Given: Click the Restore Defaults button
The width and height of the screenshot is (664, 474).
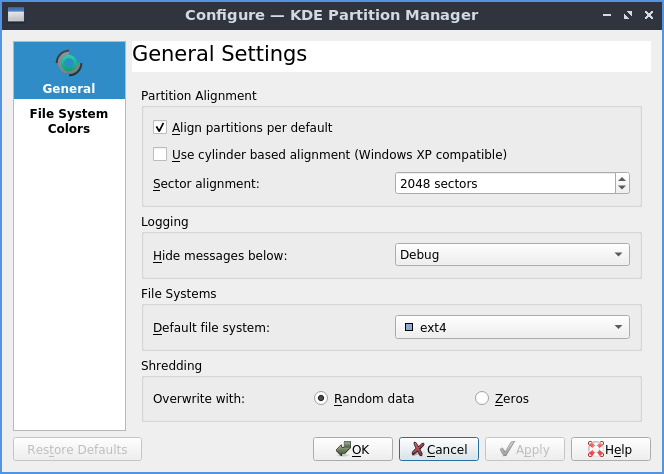Looking at the screenshot, I should pos(77,449).
